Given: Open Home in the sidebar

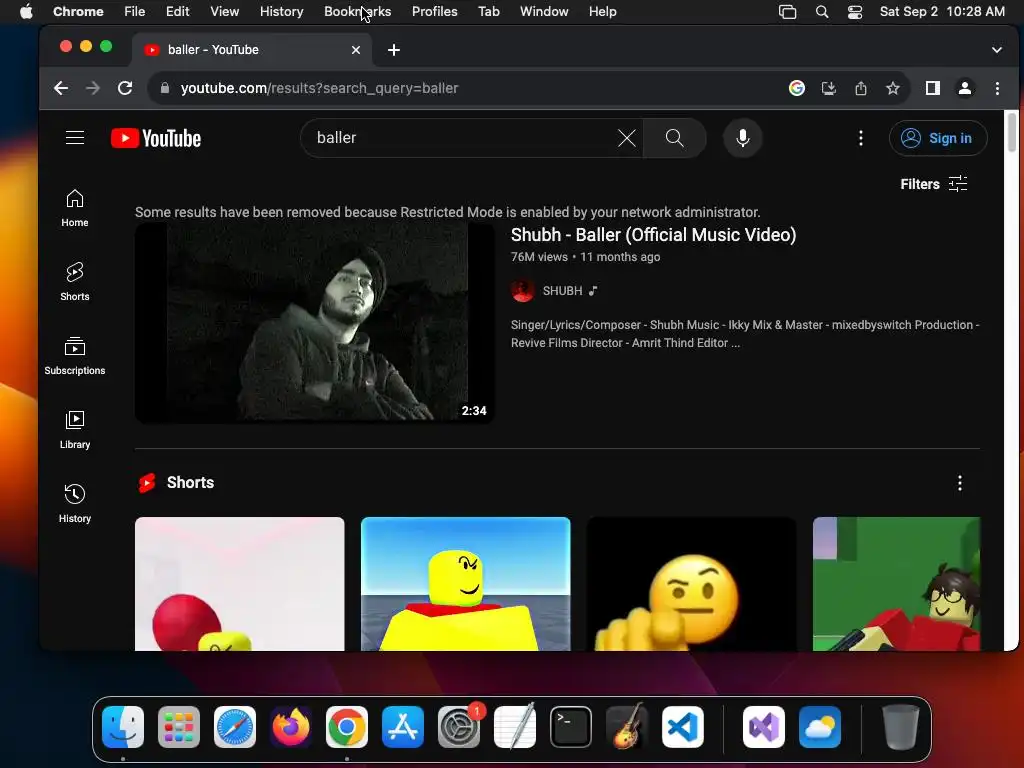Looking at the screenshot, I should (74, 208).
